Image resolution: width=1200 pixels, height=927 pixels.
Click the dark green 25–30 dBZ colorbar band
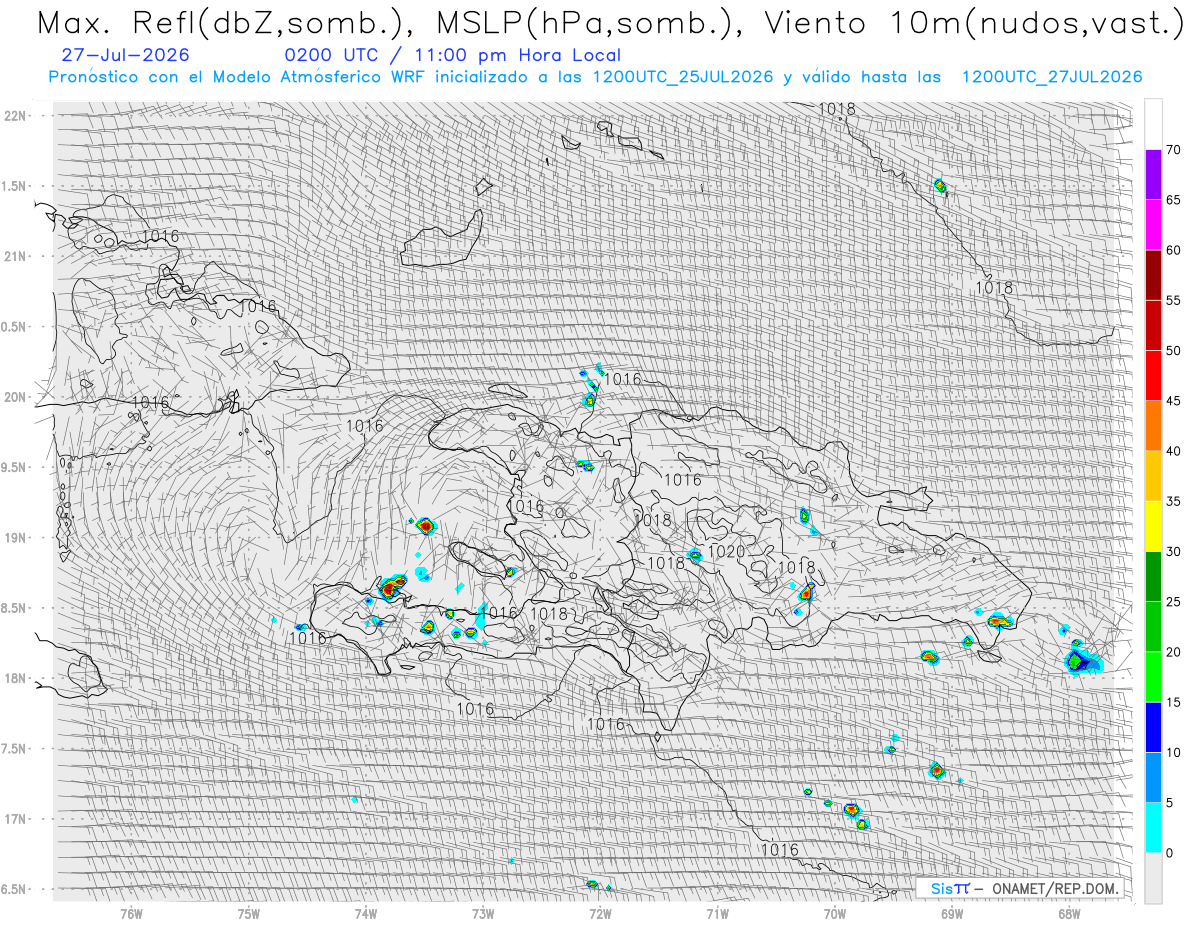pyautogui.click(x=1153, y=576)
